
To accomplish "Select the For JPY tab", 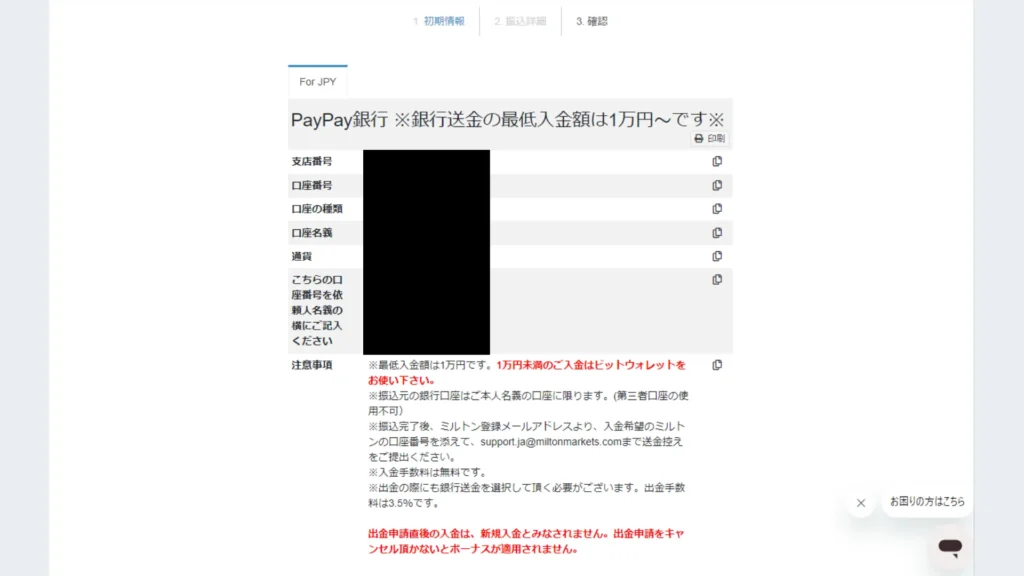I will tap(317, 82).
